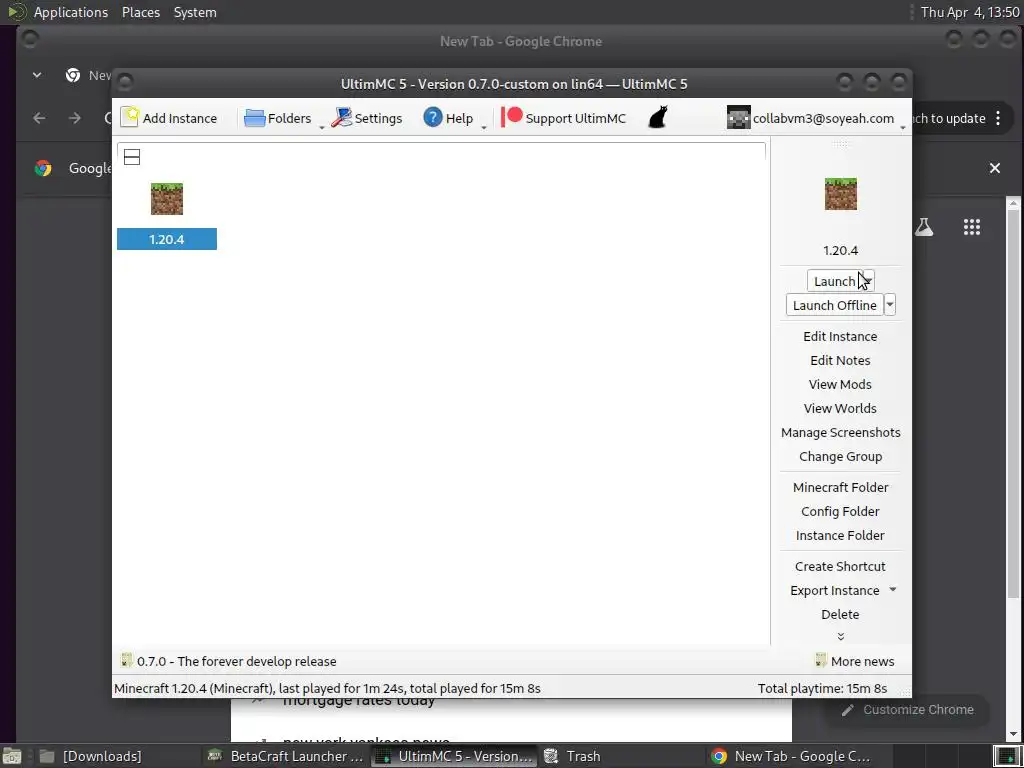The height and width of the screenshot is (768, 1024).
Task: Open the Applications menu
Action: click(x=71, y=12)
